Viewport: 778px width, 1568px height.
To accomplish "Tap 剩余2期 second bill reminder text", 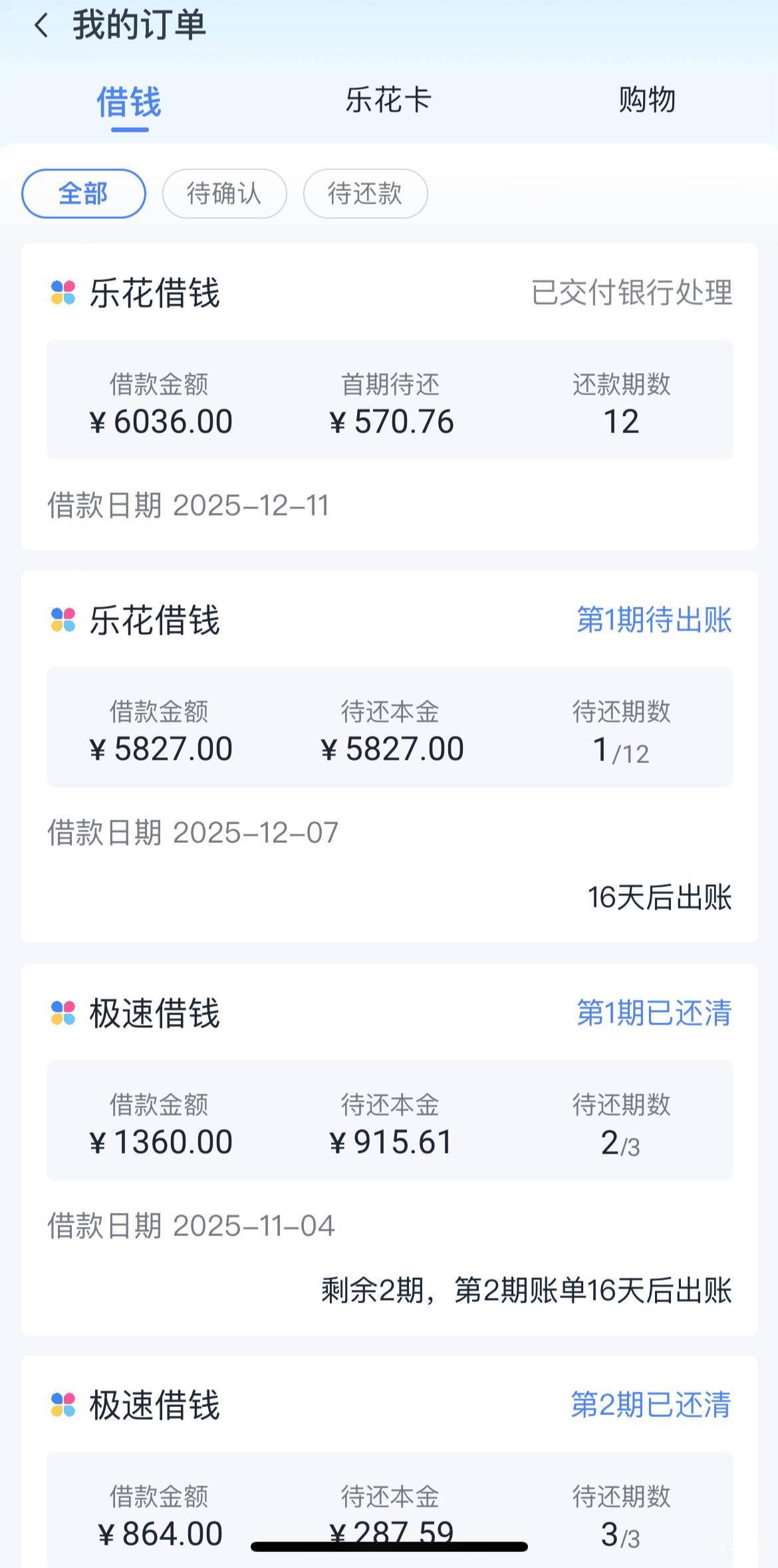I will click(526, 1291).
